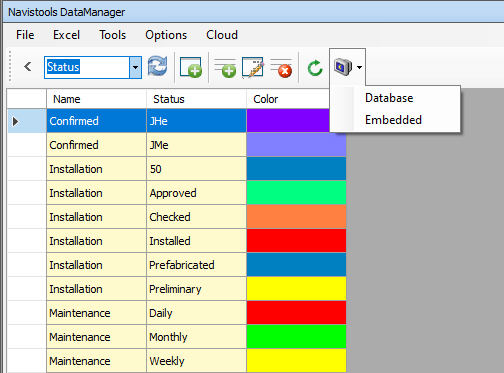
Task: Click the Installation name cell in Preliminary row
Action: (96, 289)
